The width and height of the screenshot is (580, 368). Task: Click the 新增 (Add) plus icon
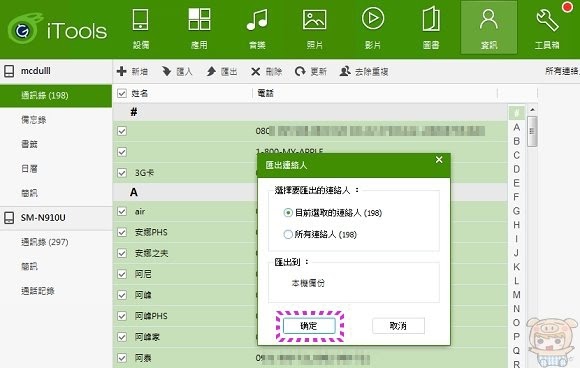click(121, 71)
